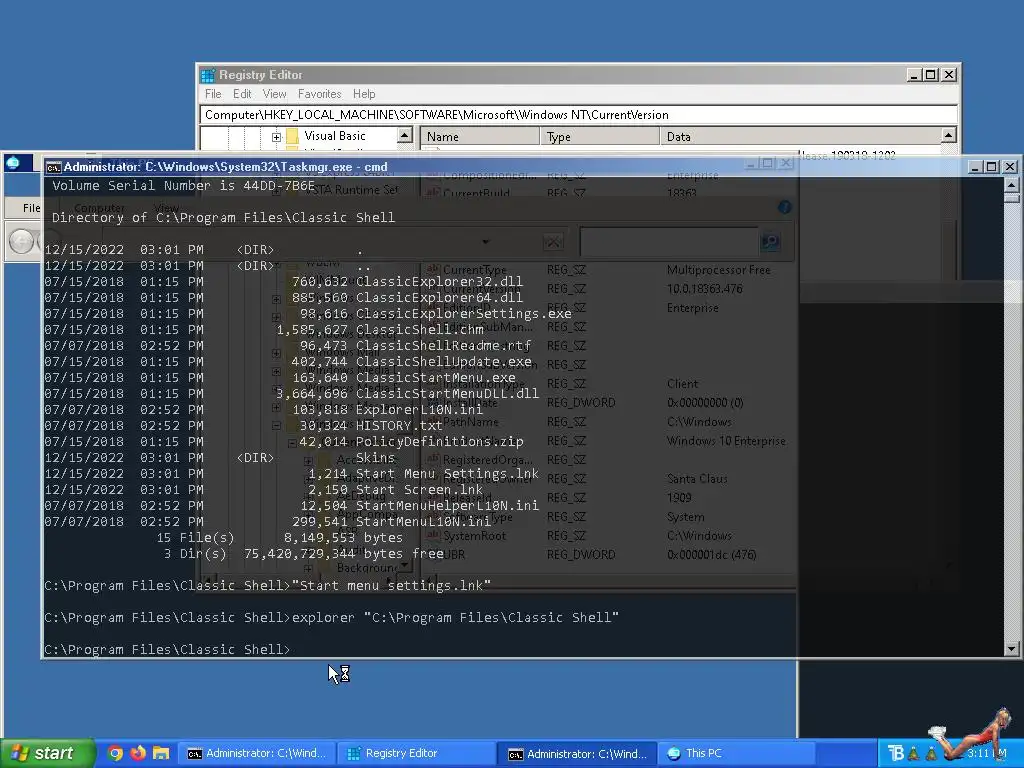
Task: Click the cmd window scroll-down arrow
Action: click(x=1012, y=648)
